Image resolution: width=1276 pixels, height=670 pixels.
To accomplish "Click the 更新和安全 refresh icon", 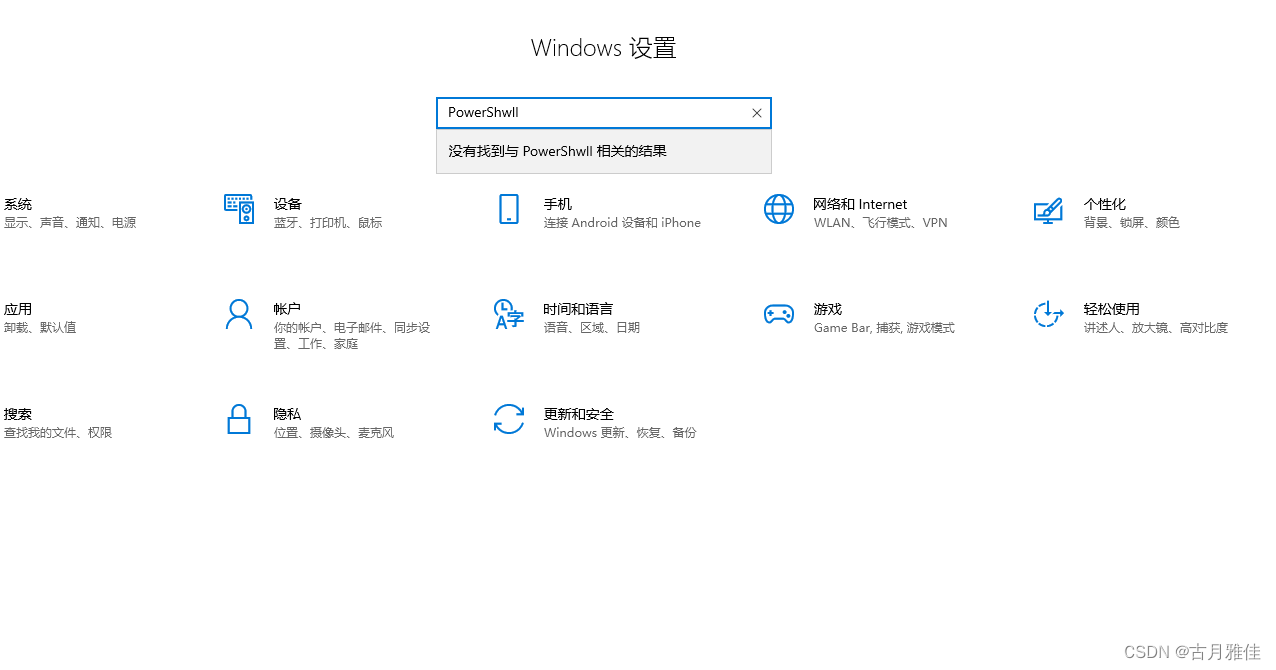I will pyautogui.click(x=509, y=419).
